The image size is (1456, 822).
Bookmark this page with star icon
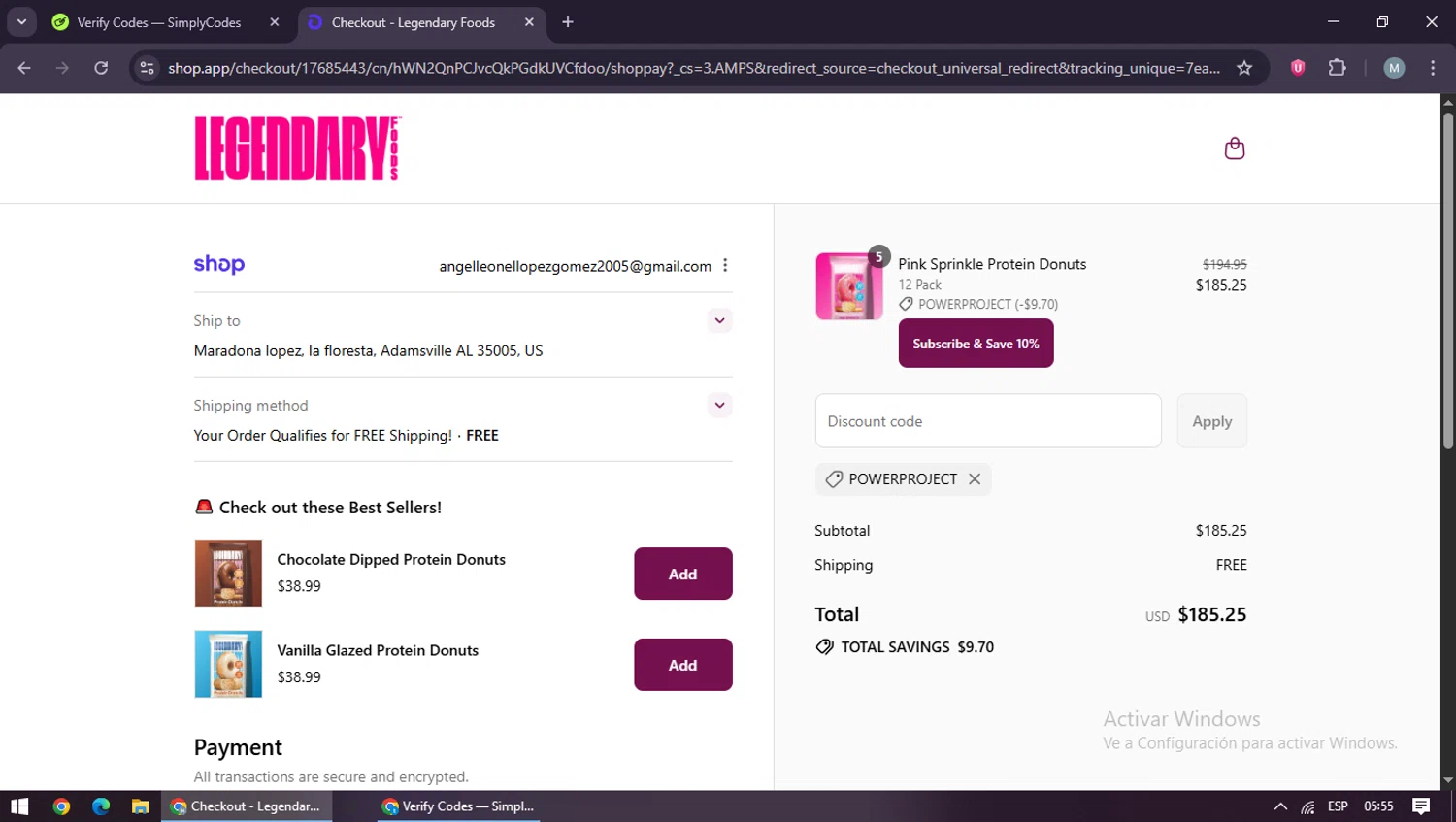(x=1244, y=68)
